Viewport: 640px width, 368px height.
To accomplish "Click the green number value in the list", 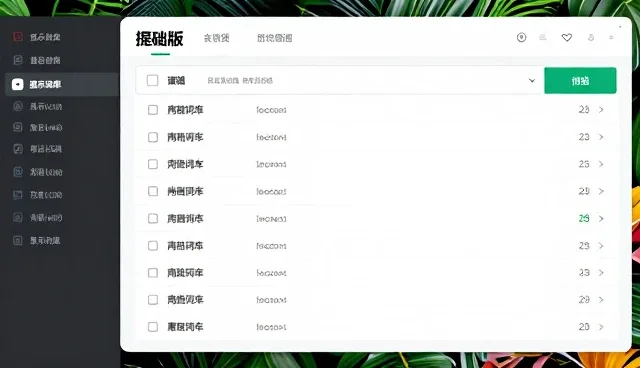I will click(584, 219).
